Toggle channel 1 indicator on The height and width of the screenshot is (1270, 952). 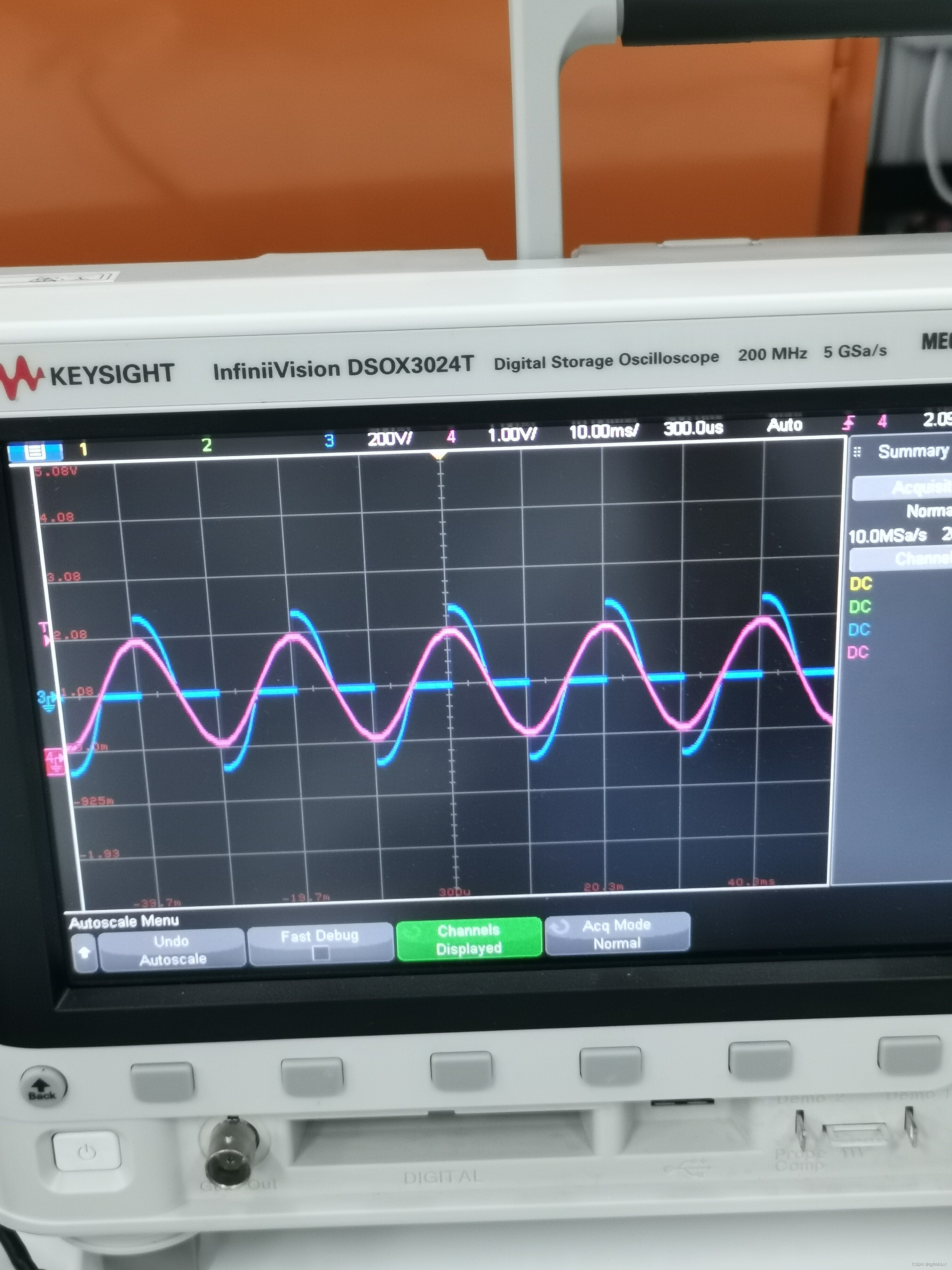coord(84,449)
